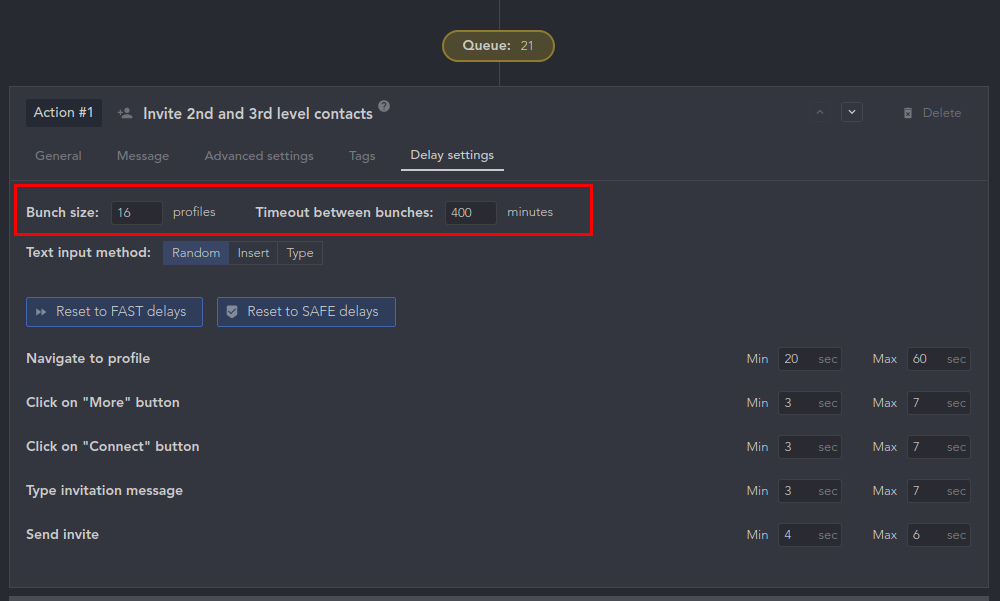Click the Delete trash icon
This screenshot has width=1000, height=601.
[x=908, y=113]
